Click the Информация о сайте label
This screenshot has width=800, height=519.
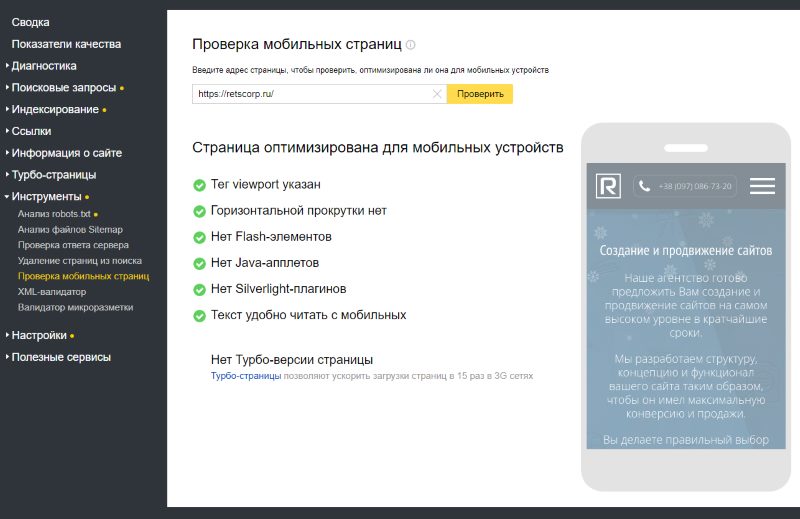tap(67, 153)
